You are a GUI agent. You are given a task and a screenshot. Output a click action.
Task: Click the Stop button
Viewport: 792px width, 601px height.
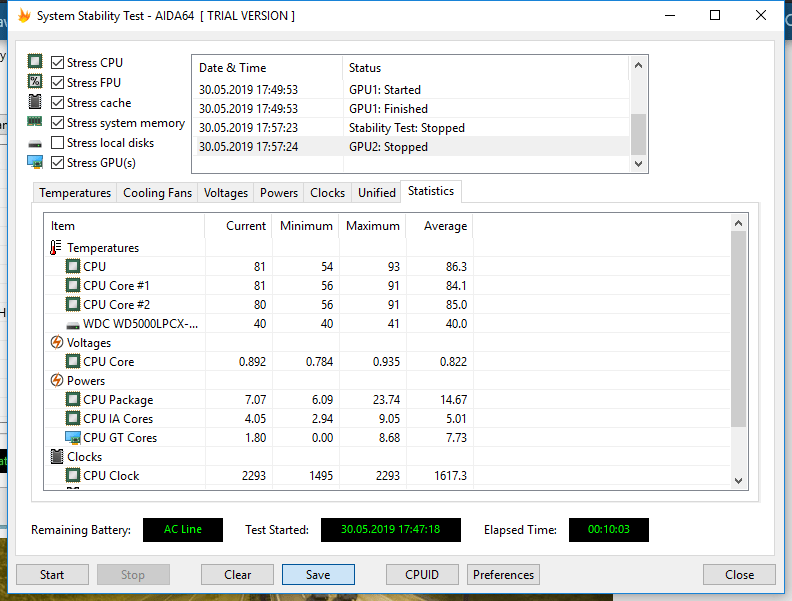[x=133, y=575]
